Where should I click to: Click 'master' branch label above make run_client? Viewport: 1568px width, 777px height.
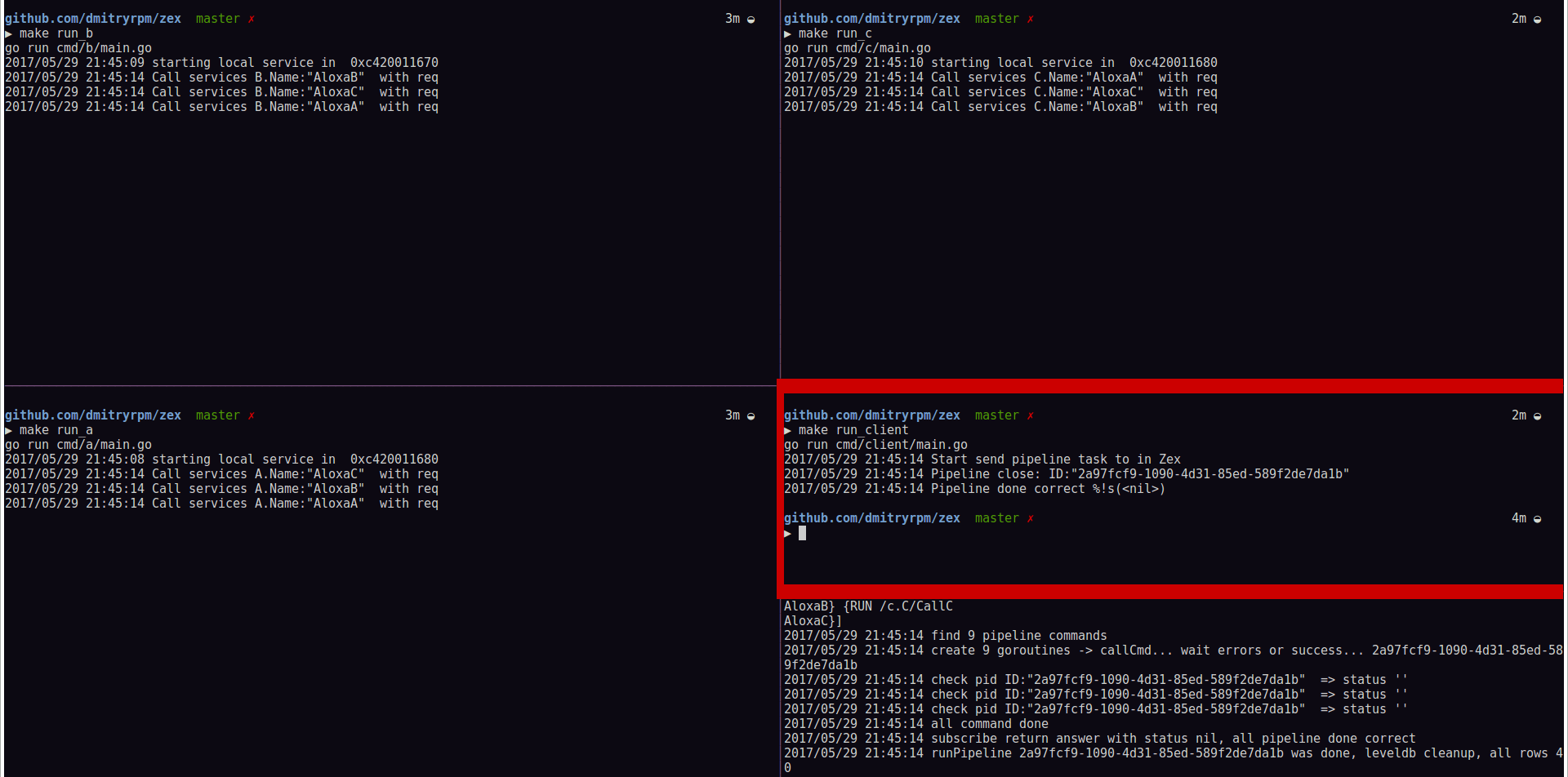(x=997, y=415)
